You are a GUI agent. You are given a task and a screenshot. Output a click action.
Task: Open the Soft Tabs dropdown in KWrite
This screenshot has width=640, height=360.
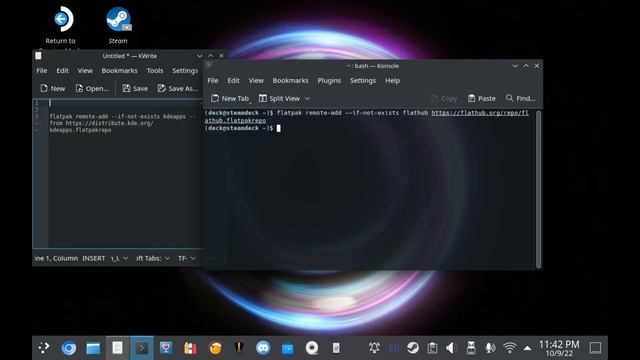point(153,258)
